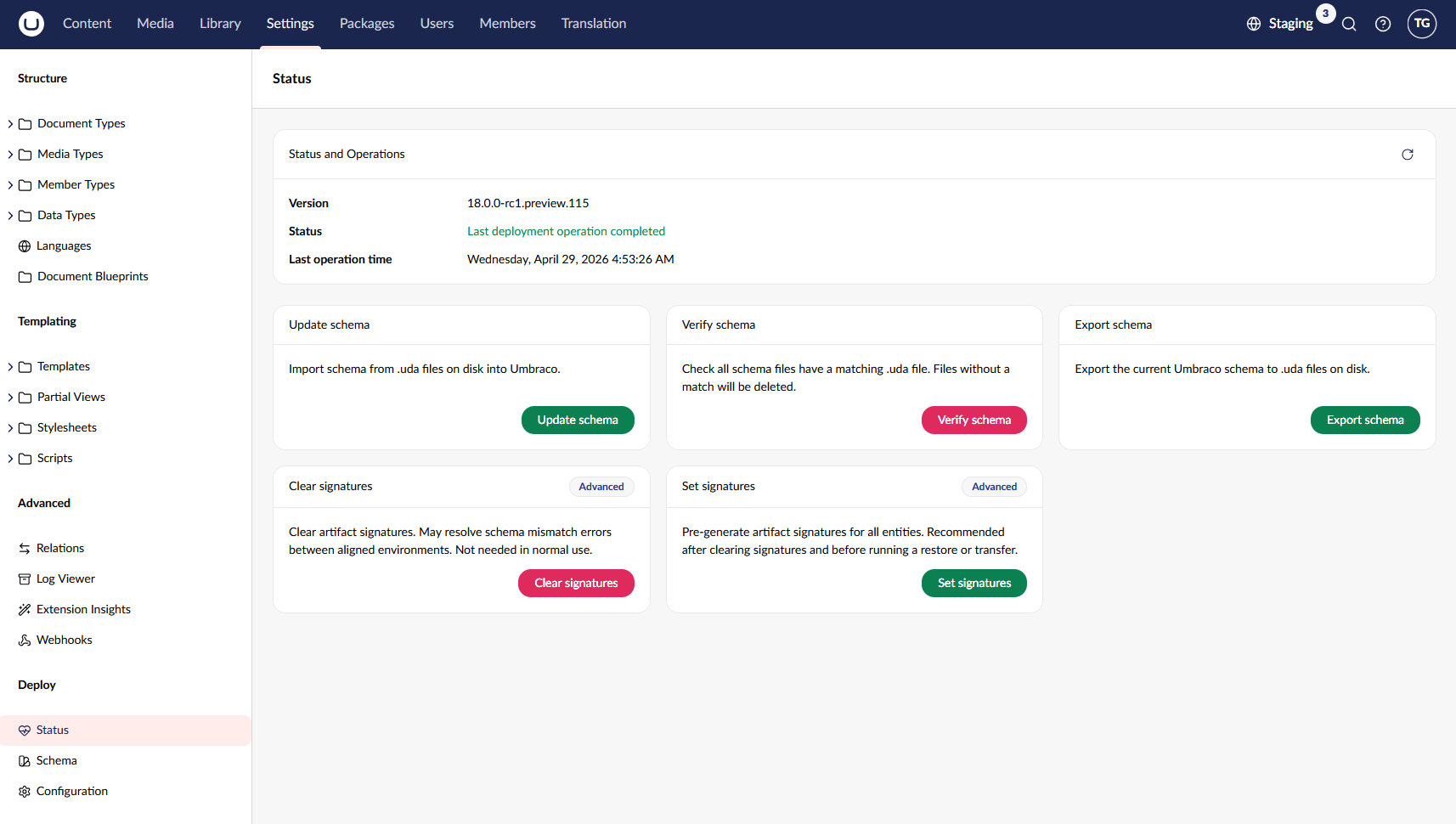Click the Clear signatures button
The width and height of the screenshot is (1456, 824).
click(x=576, y=583)
